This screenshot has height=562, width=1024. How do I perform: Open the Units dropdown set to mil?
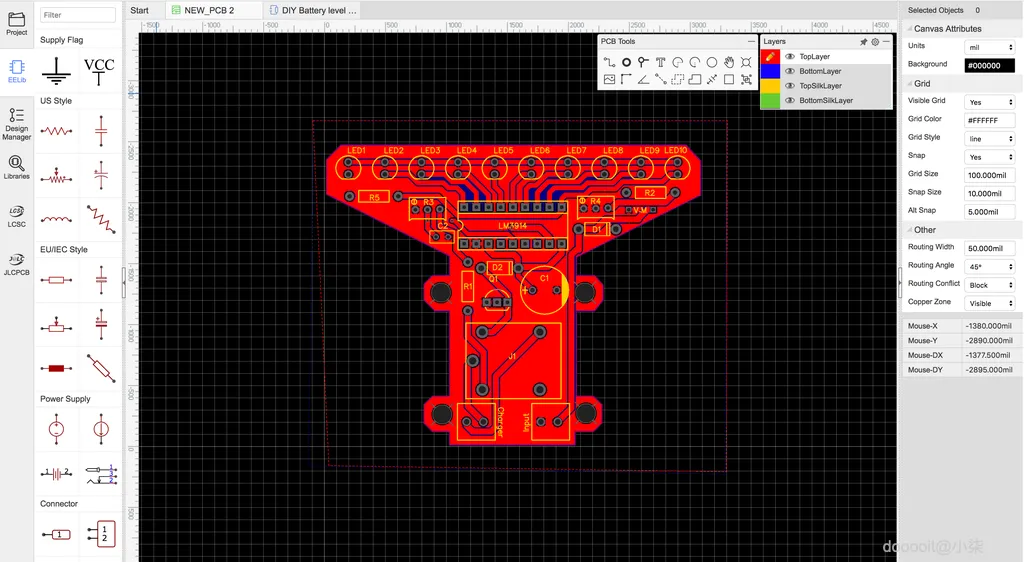(x=989, y=47)
